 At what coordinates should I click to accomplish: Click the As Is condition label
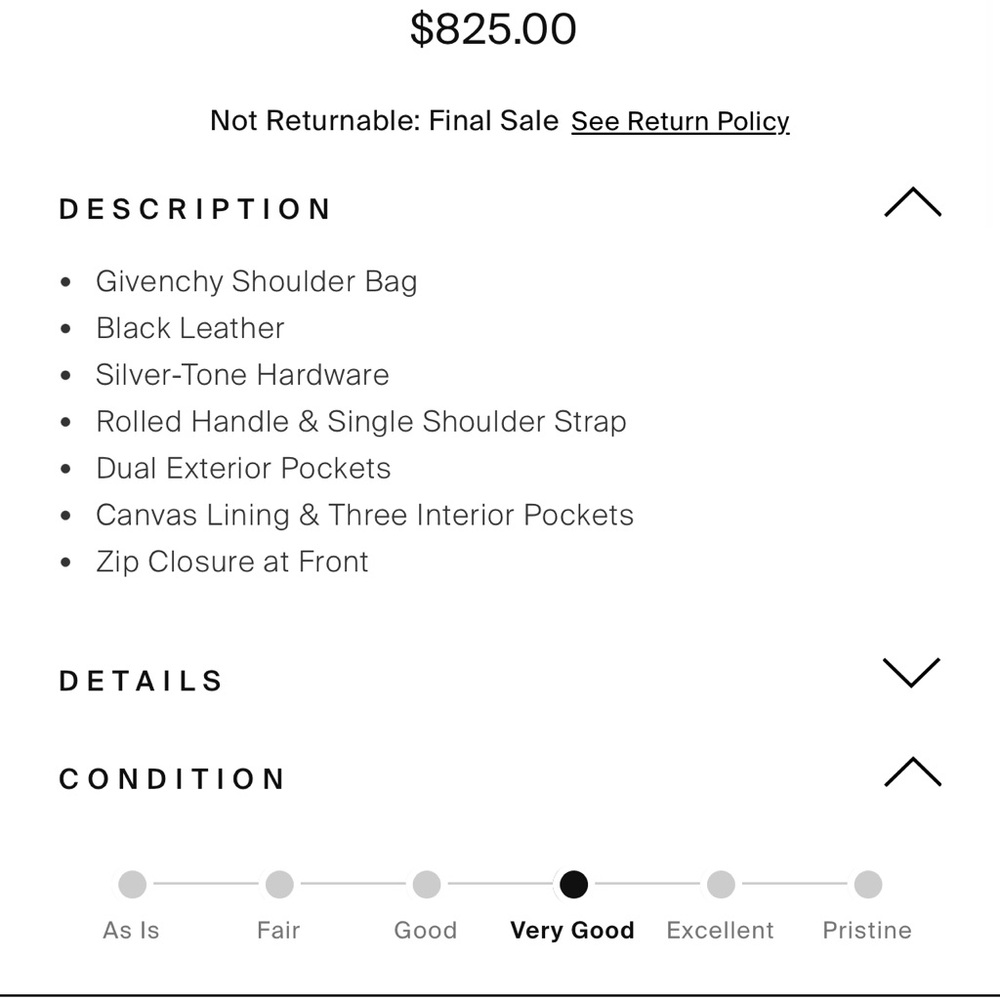point(131,930)
